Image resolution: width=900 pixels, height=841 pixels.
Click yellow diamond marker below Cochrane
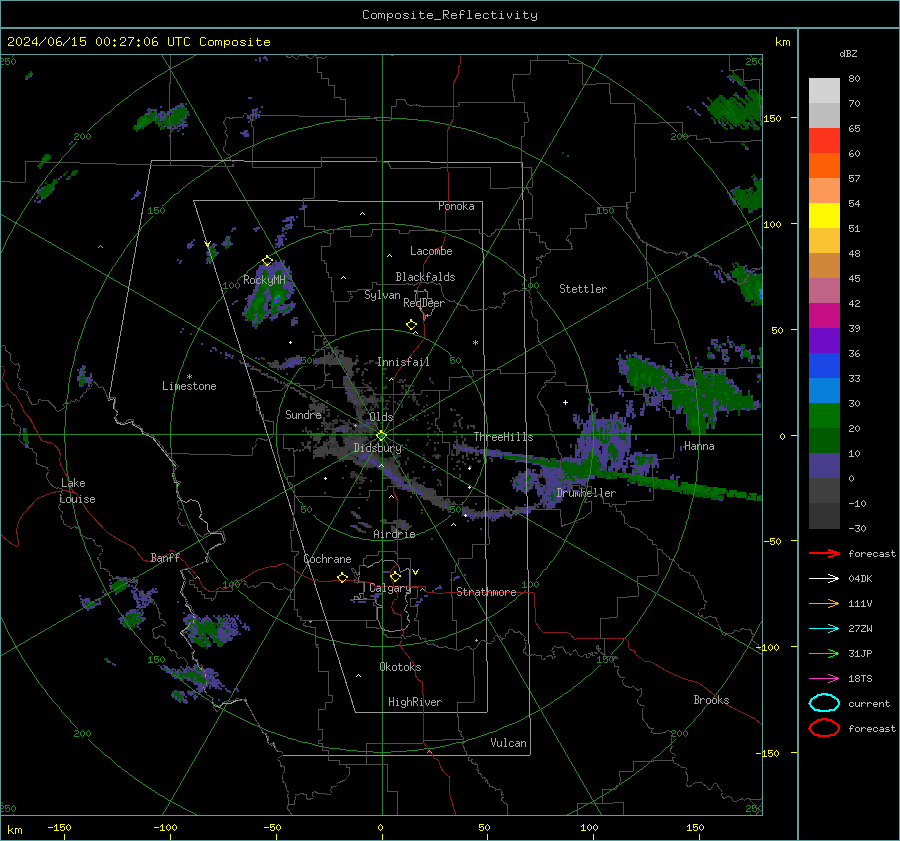(x=342, y=577)
